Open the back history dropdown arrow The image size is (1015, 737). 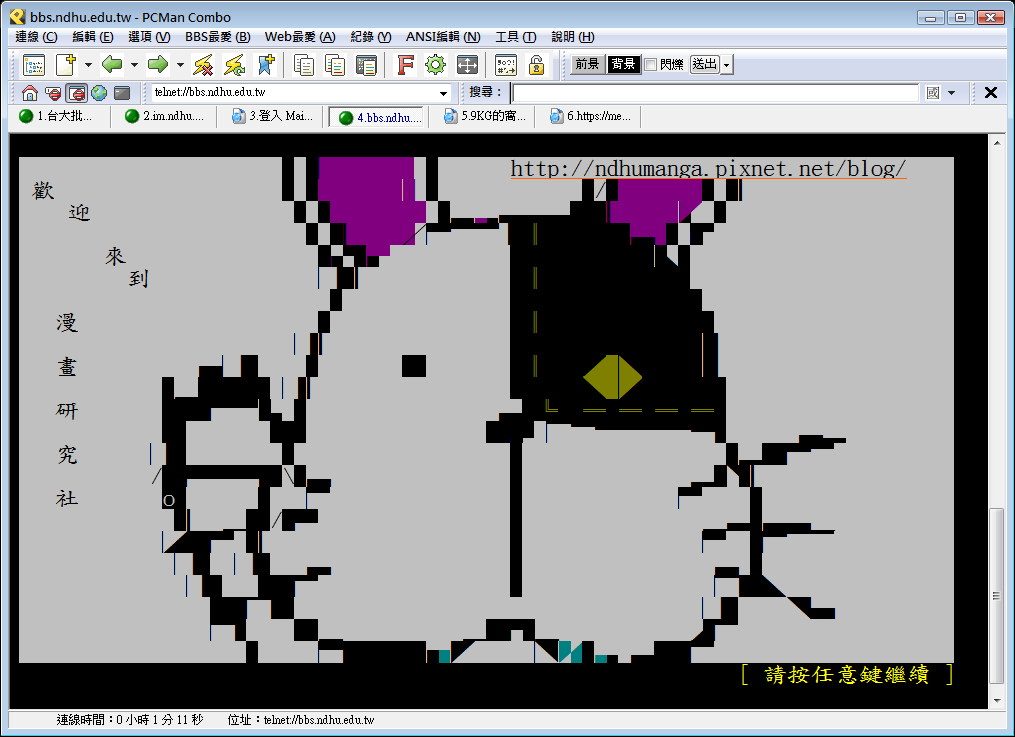point(135,65)
